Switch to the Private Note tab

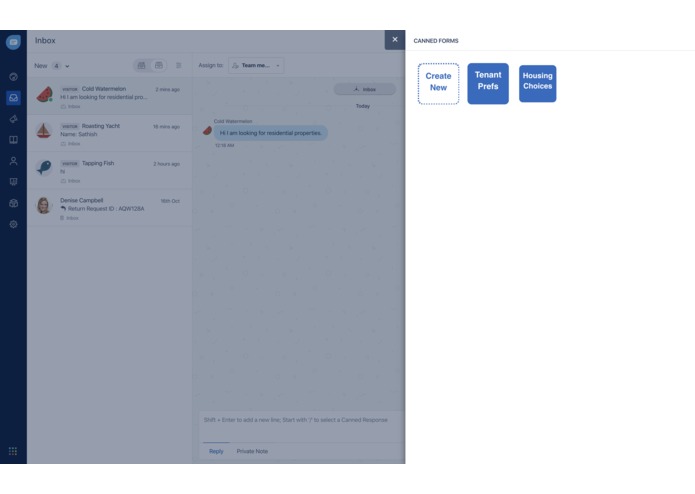(x=252, y=451)
